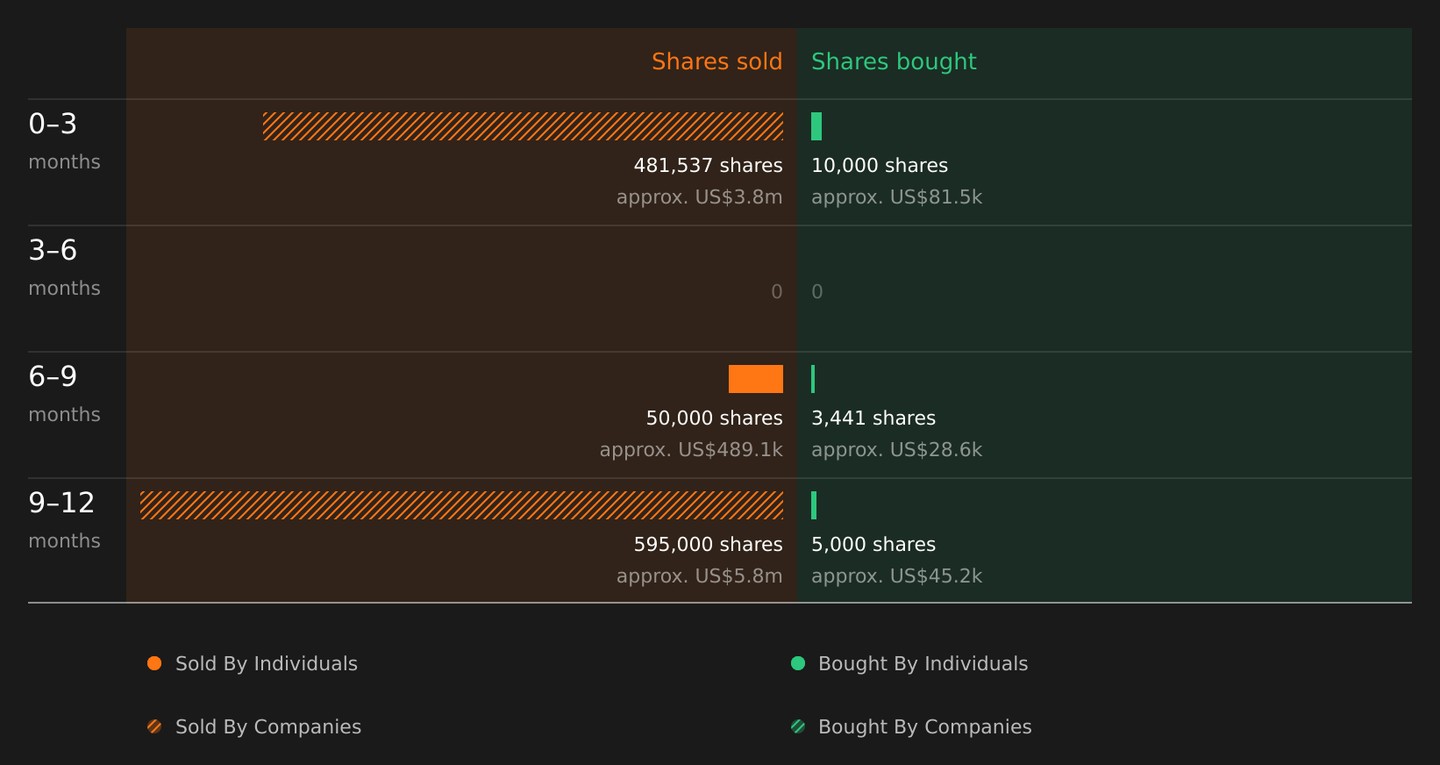This screenshot has width=1440, height=765.
Task: Click the Sold By Companies striped legend dot
Action: pos(154,727)
